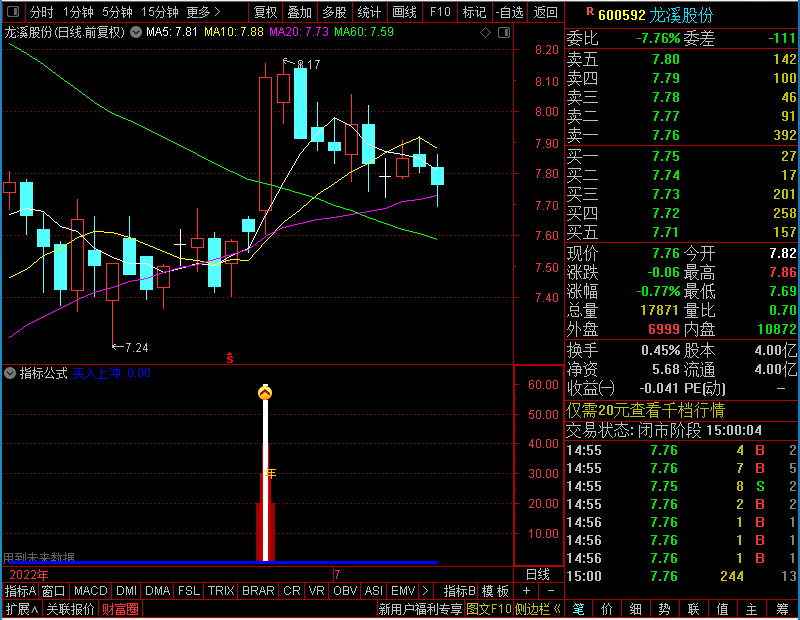Select the 笔 tick-detail tab
The height and width of the screenshot is (620, 800).
578,609
